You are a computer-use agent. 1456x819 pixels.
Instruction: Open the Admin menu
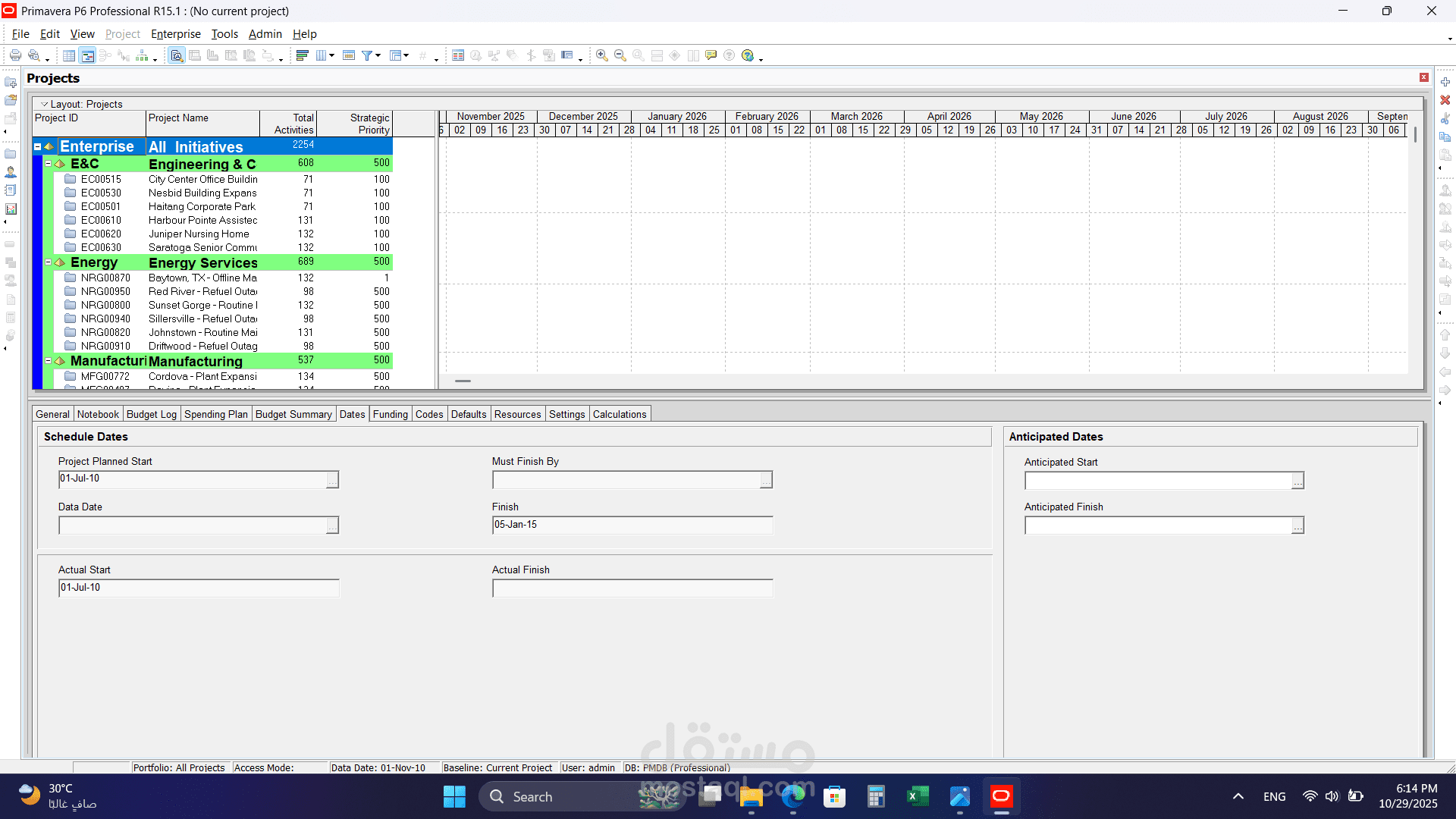point(265,34)
